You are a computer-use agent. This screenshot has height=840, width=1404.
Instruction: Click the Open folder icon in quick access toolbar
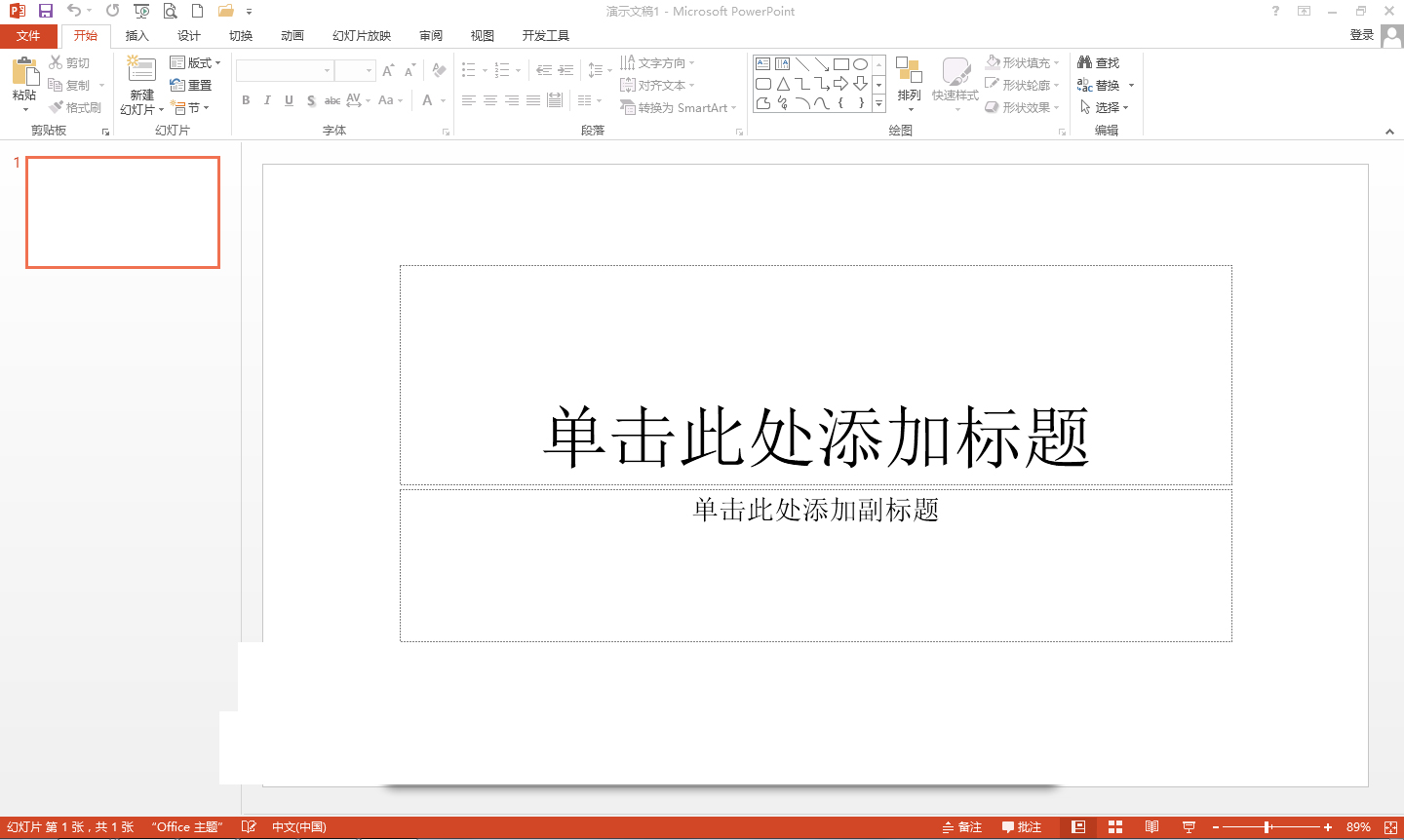tap(226, 11)
